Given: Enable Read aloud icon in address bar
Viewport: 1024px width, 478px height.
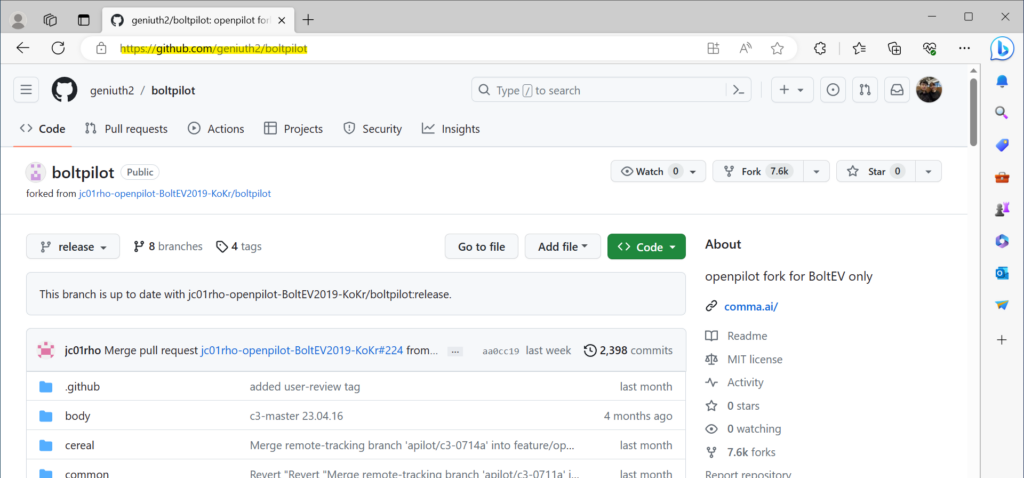Looking at the screenshot, I should (x=745, y=48).
